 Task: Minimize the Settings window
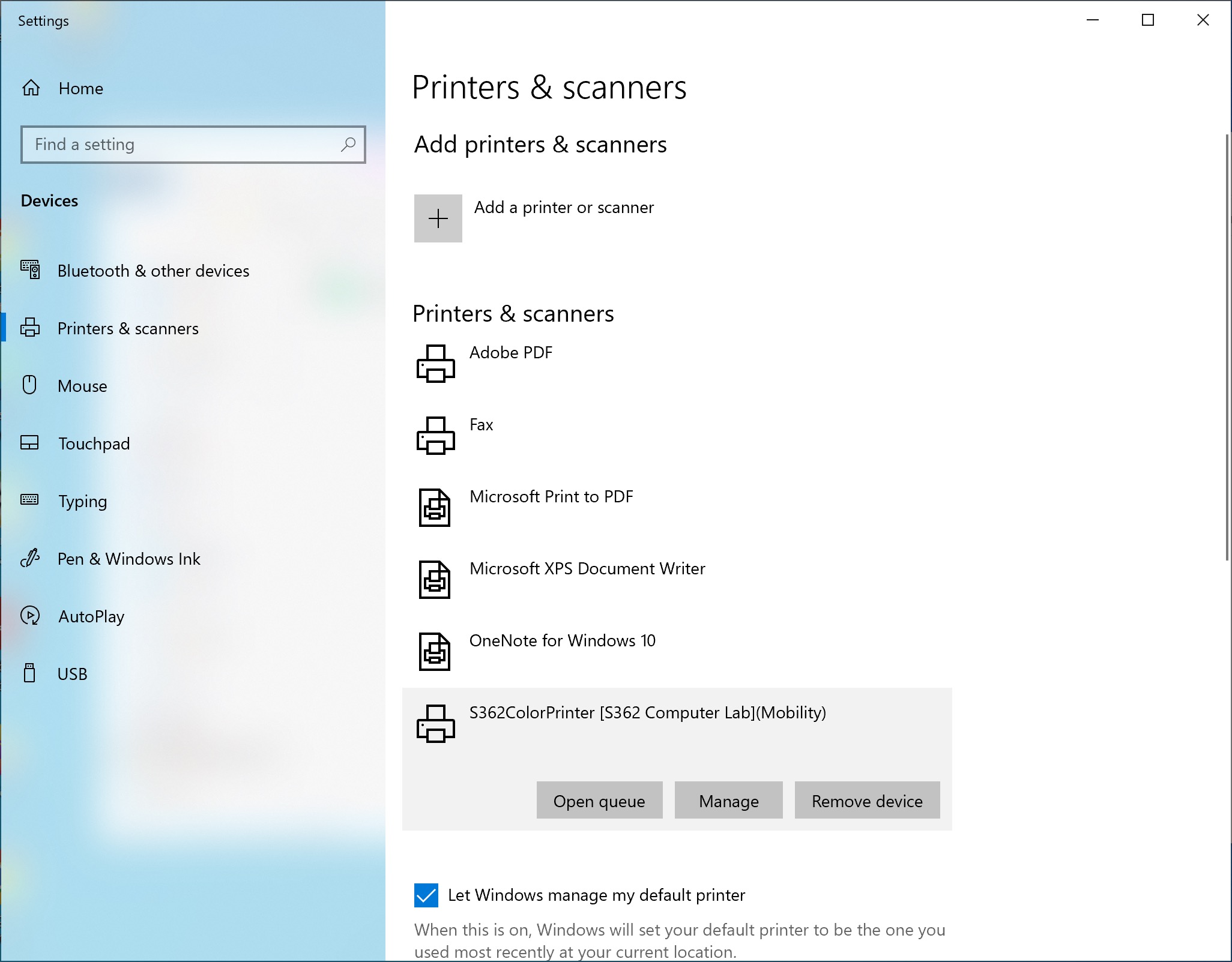pos(1093,20)
